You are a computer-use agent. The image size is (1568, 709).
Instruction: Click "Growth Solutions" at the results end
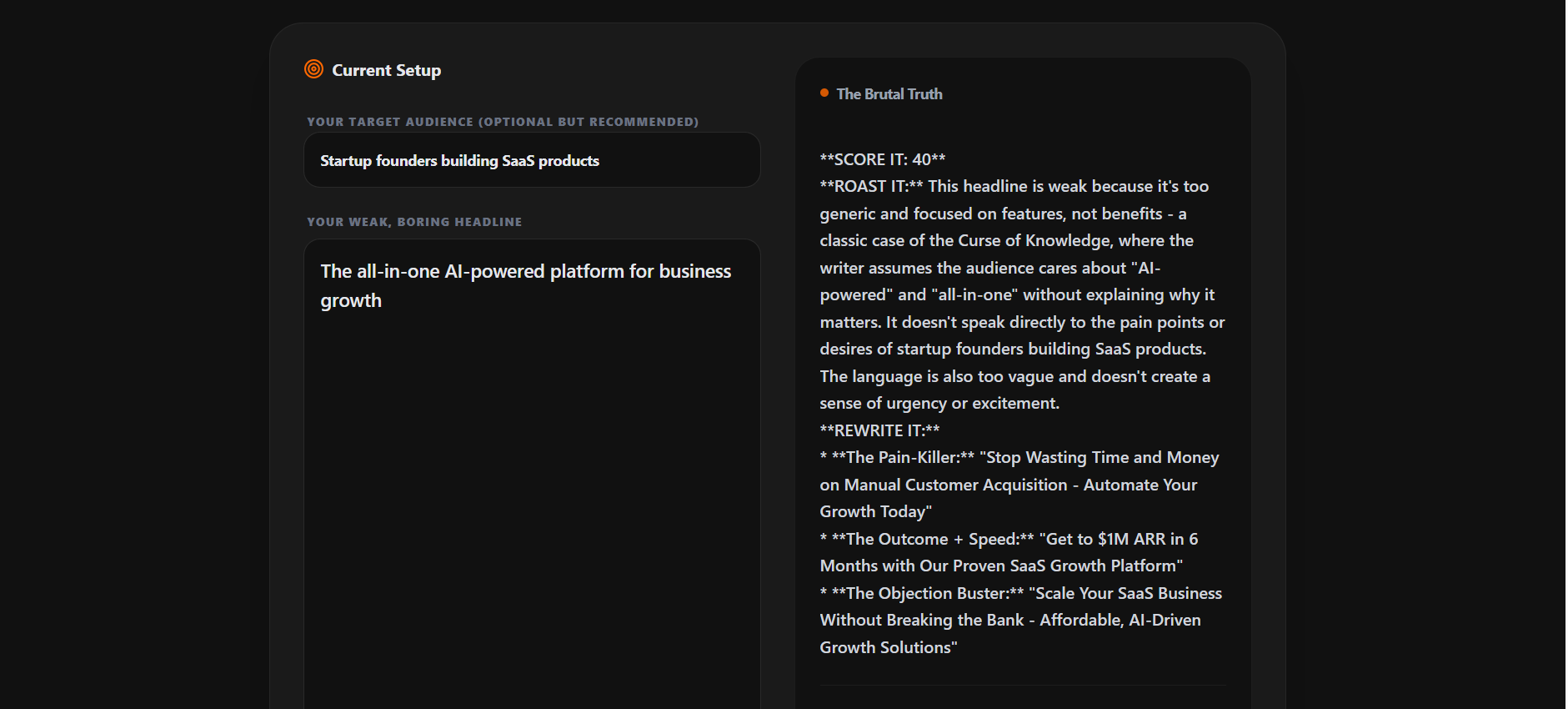pos(884,648)
